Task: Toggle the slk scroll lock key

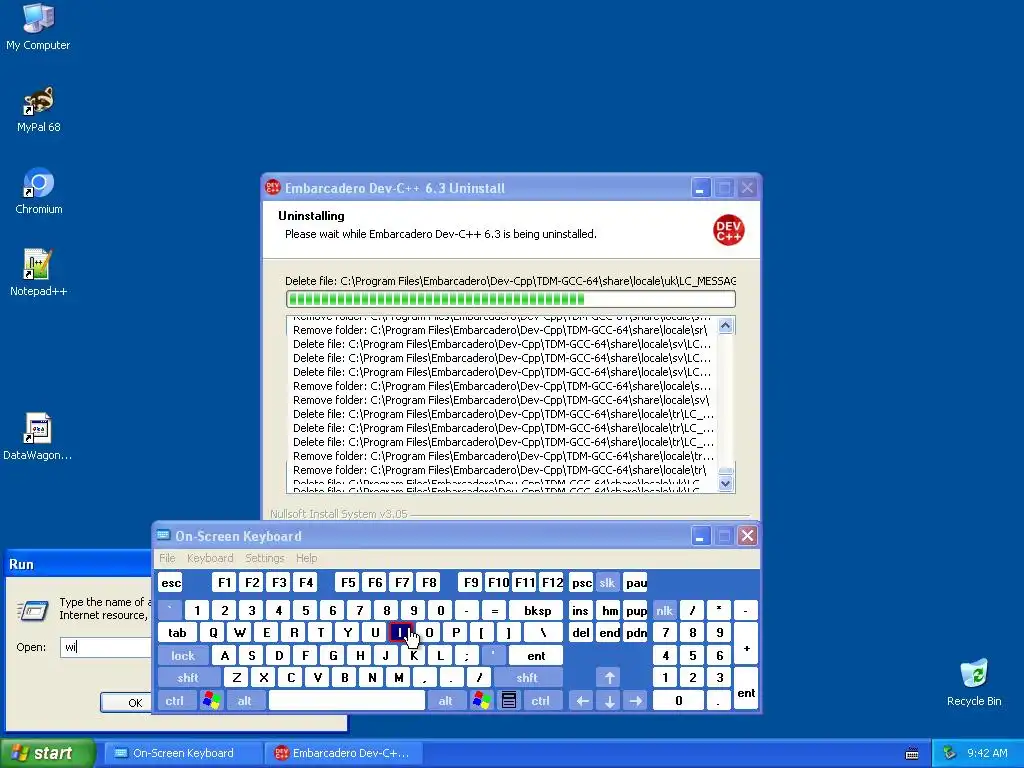Action: click(x=607, y=583)
